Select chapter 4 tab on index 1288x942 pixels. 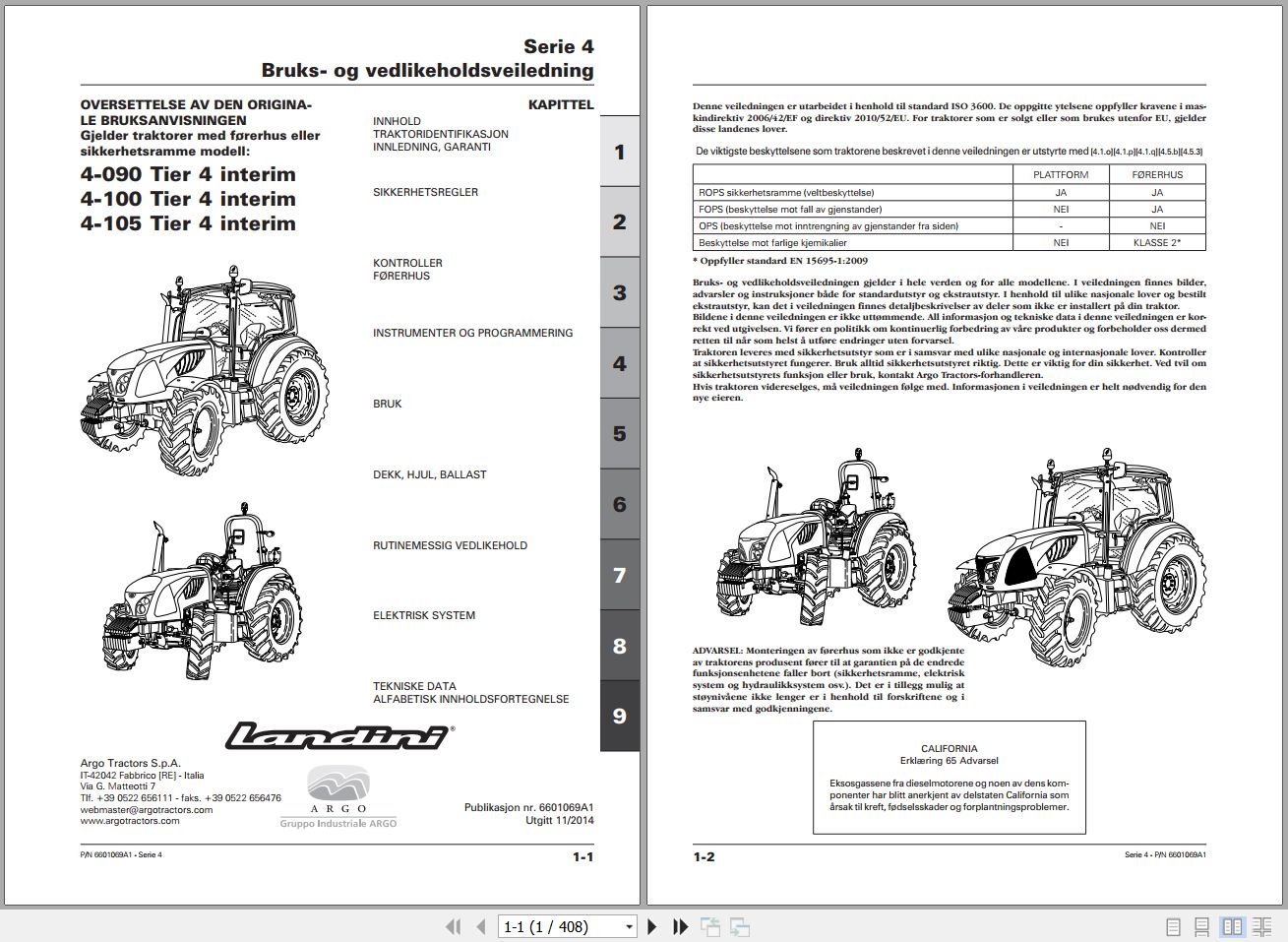click(x=620, y=363)
